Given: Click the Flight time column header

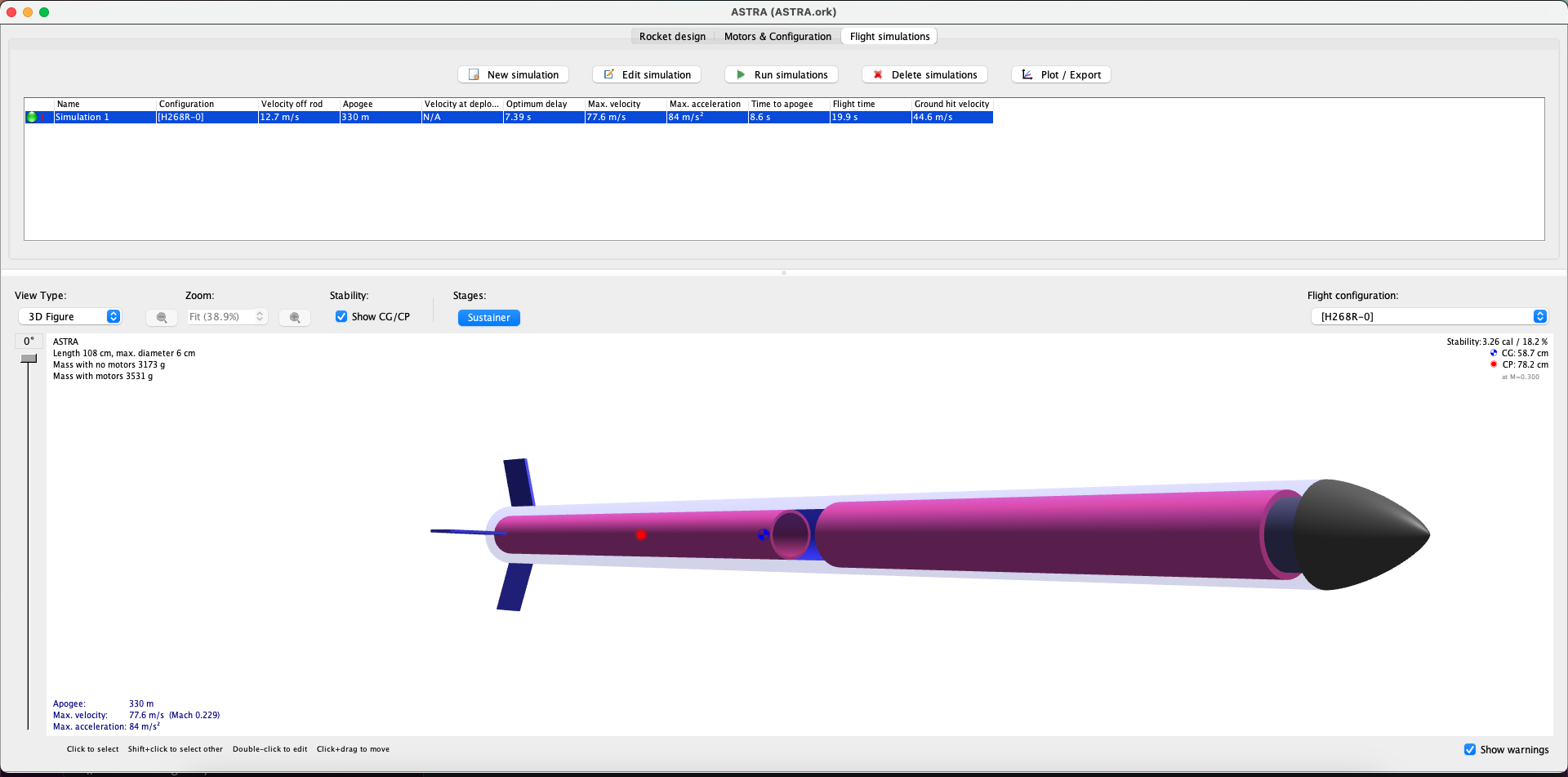Looking at the screenshot, I should (x=871, y=104).
